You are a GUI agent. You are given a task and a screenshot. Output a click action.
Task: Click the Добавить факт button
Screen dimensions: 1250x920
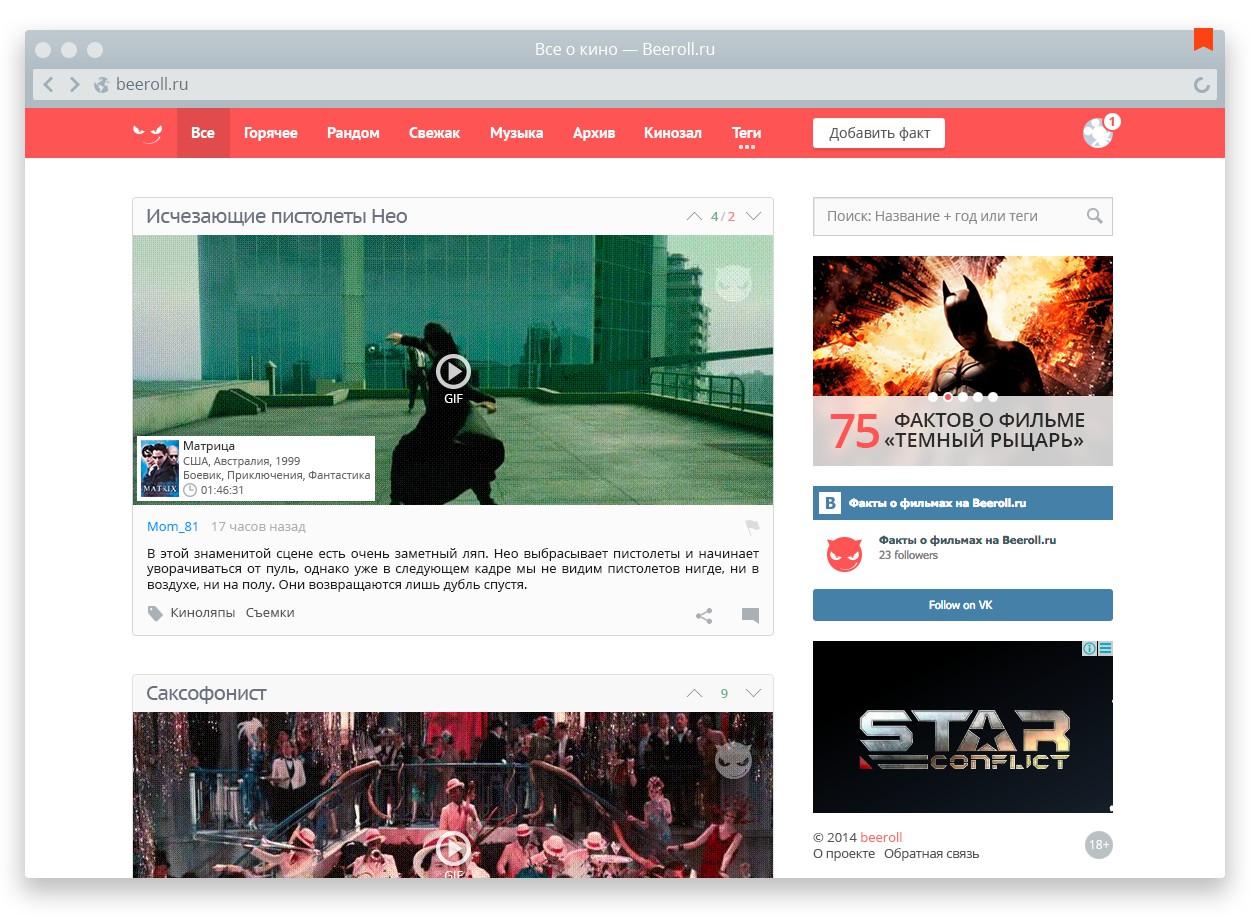pyautogui.click(x=879, y=133)
